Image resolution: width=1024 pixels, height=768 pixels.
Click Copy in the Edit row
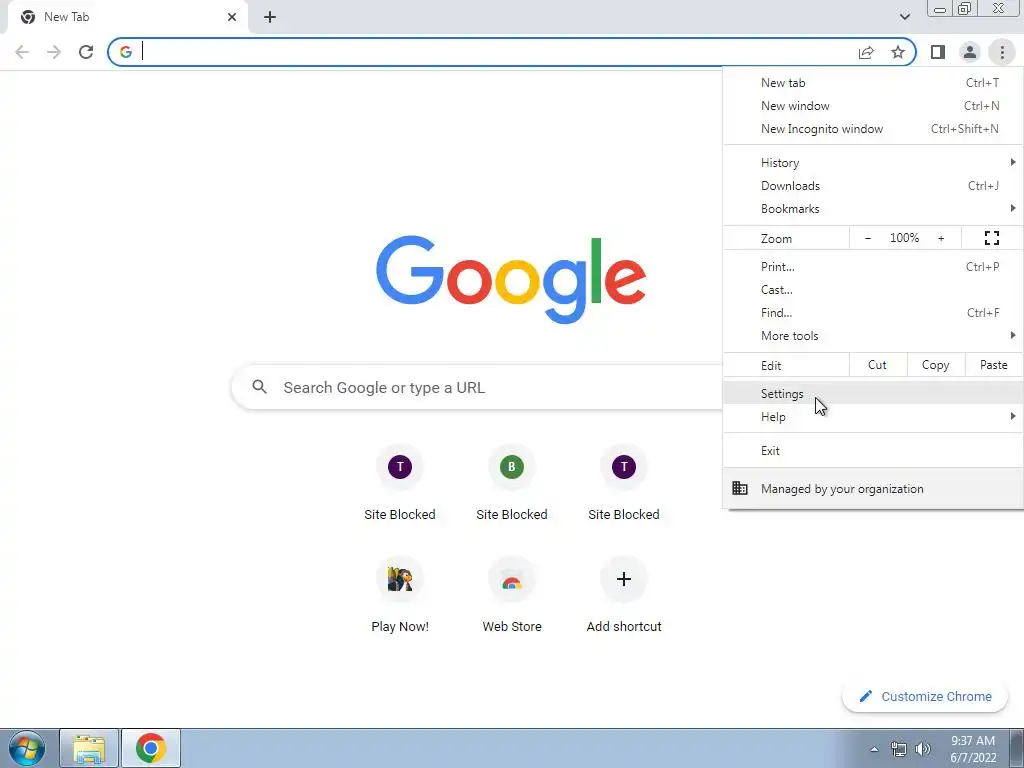coord(935,365)
